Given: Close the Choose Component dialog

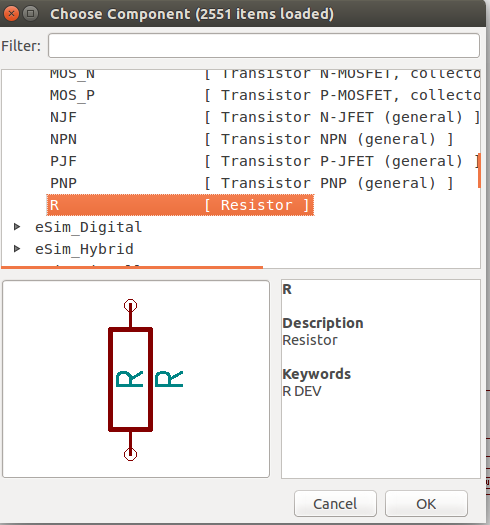Looking at the screenshot, I should (x=11, y=14).
